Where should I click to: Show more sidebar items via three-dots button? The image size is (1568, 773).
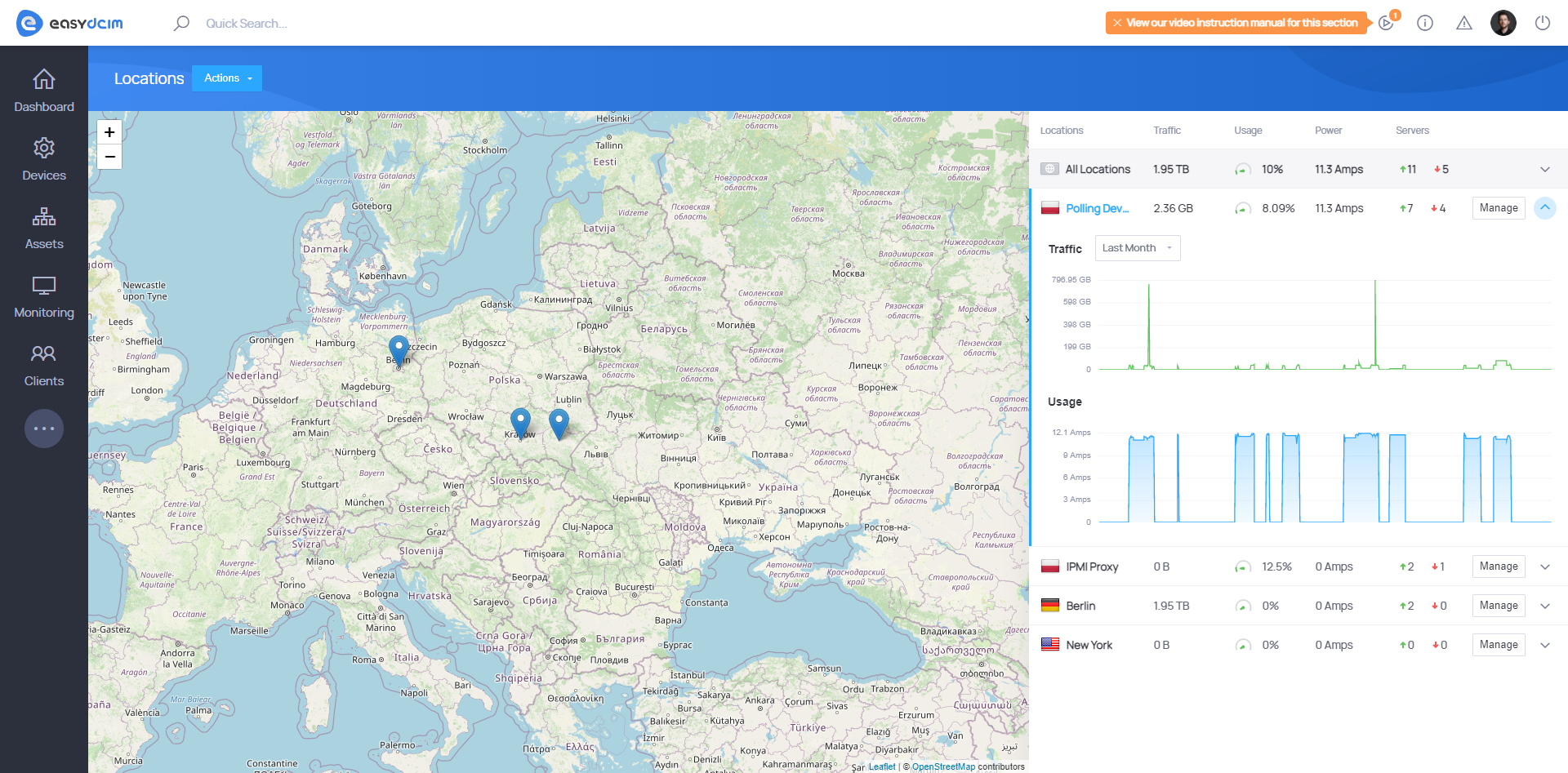coord(44,429)
